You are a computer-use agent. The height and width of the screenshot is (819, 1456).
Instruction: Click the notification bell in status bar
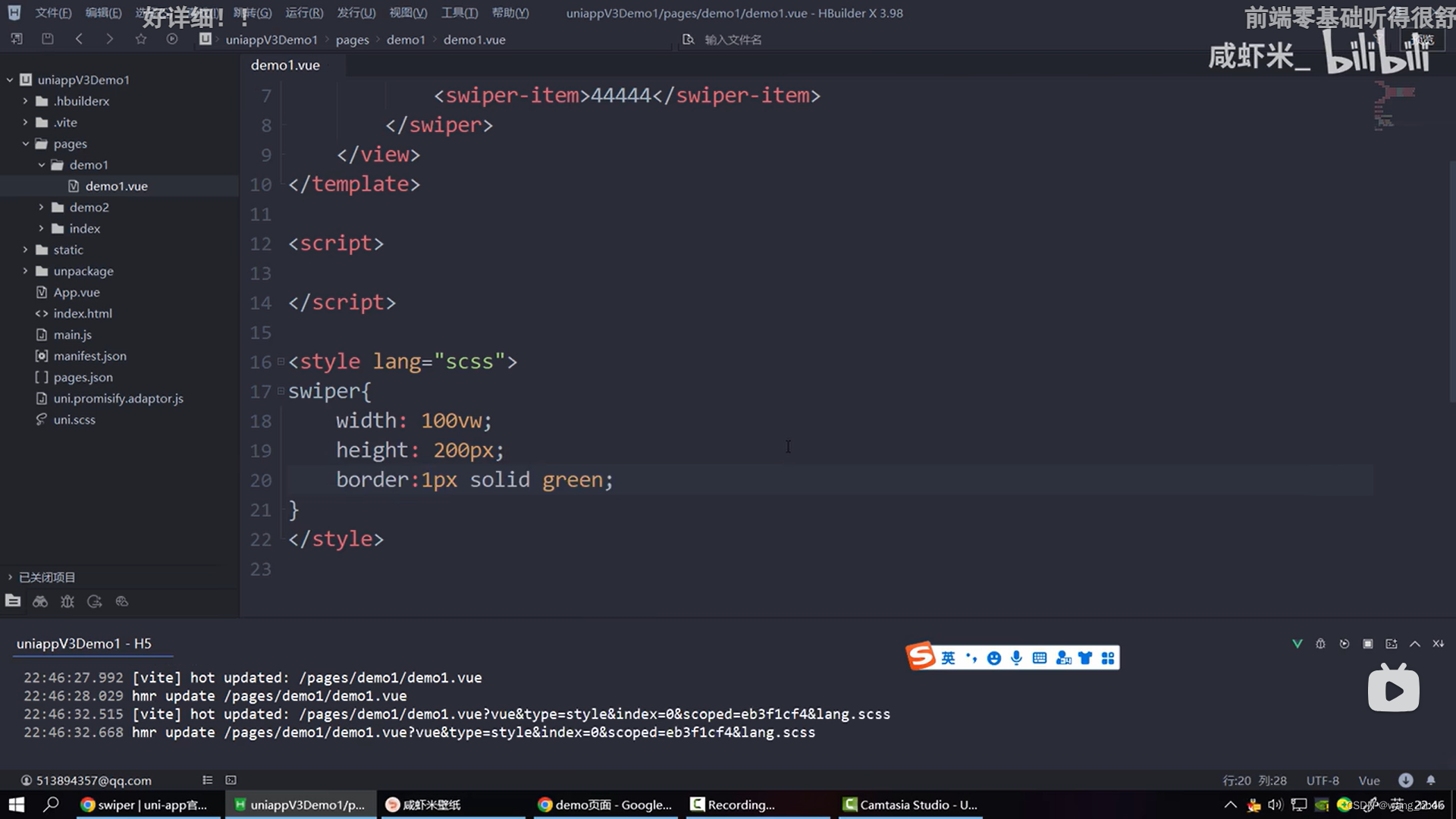[1431, 780]
